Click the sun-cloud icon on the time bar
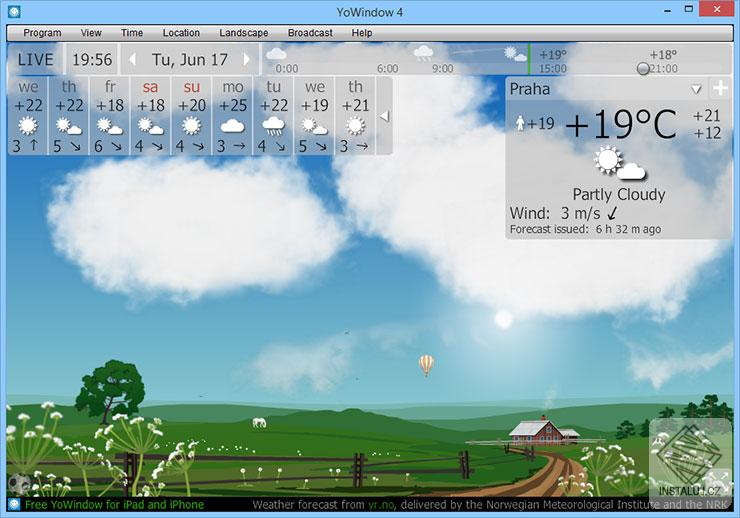Viewport: 740px width, 518px height. tap(515, 54)
